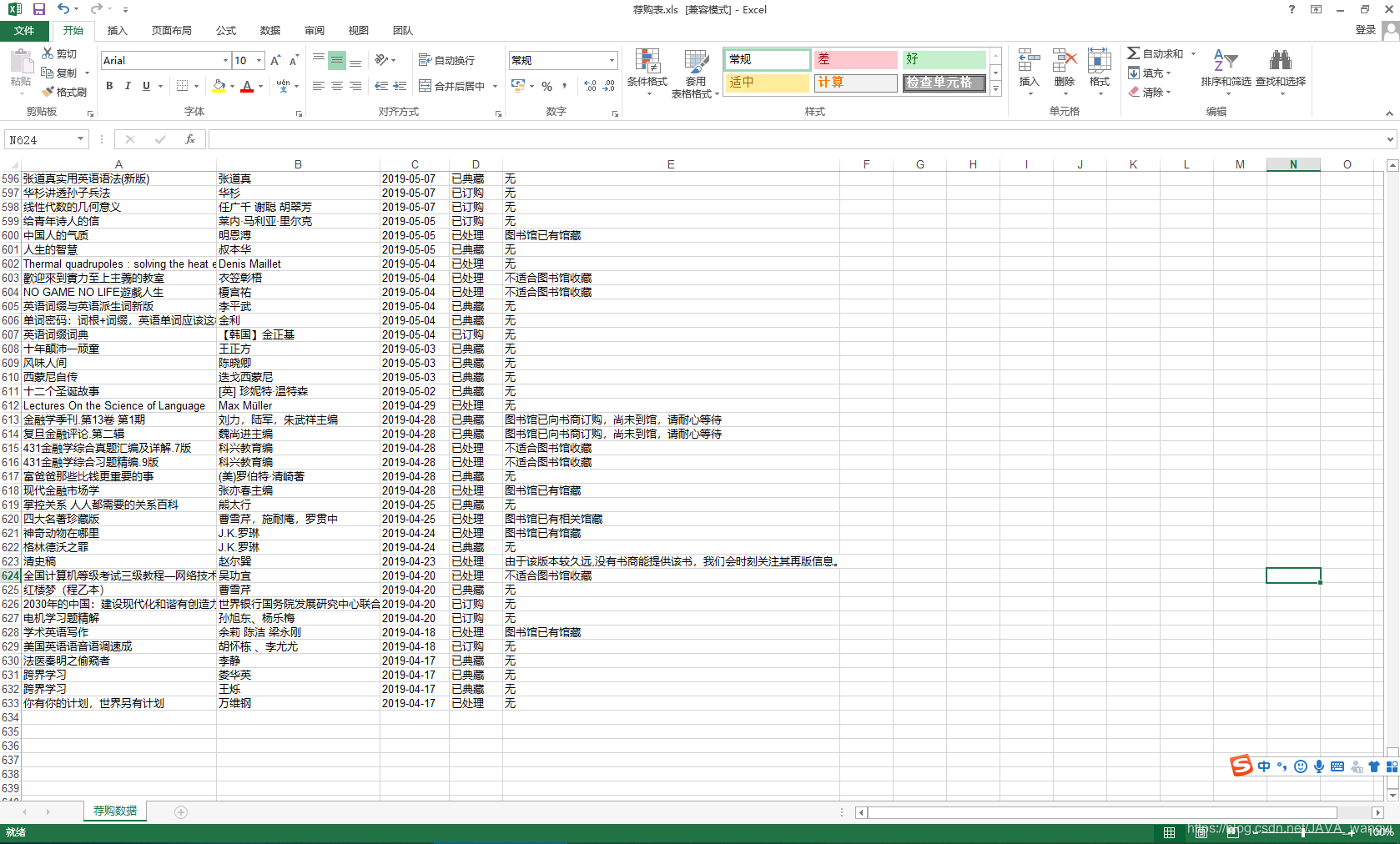
Task: Click the 填充 Fill button
Action: coord(1151,73)
